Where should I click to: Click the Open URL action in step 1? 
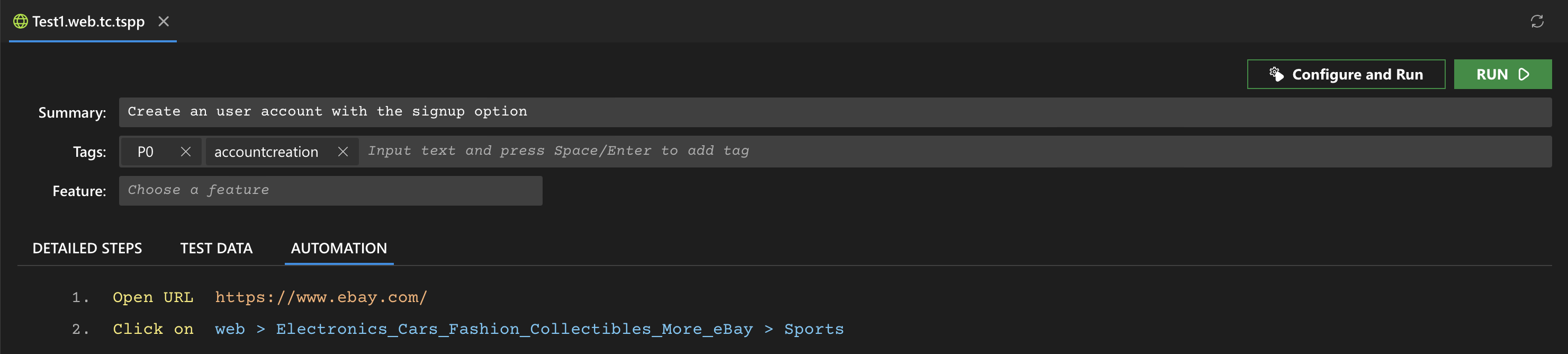153,297
